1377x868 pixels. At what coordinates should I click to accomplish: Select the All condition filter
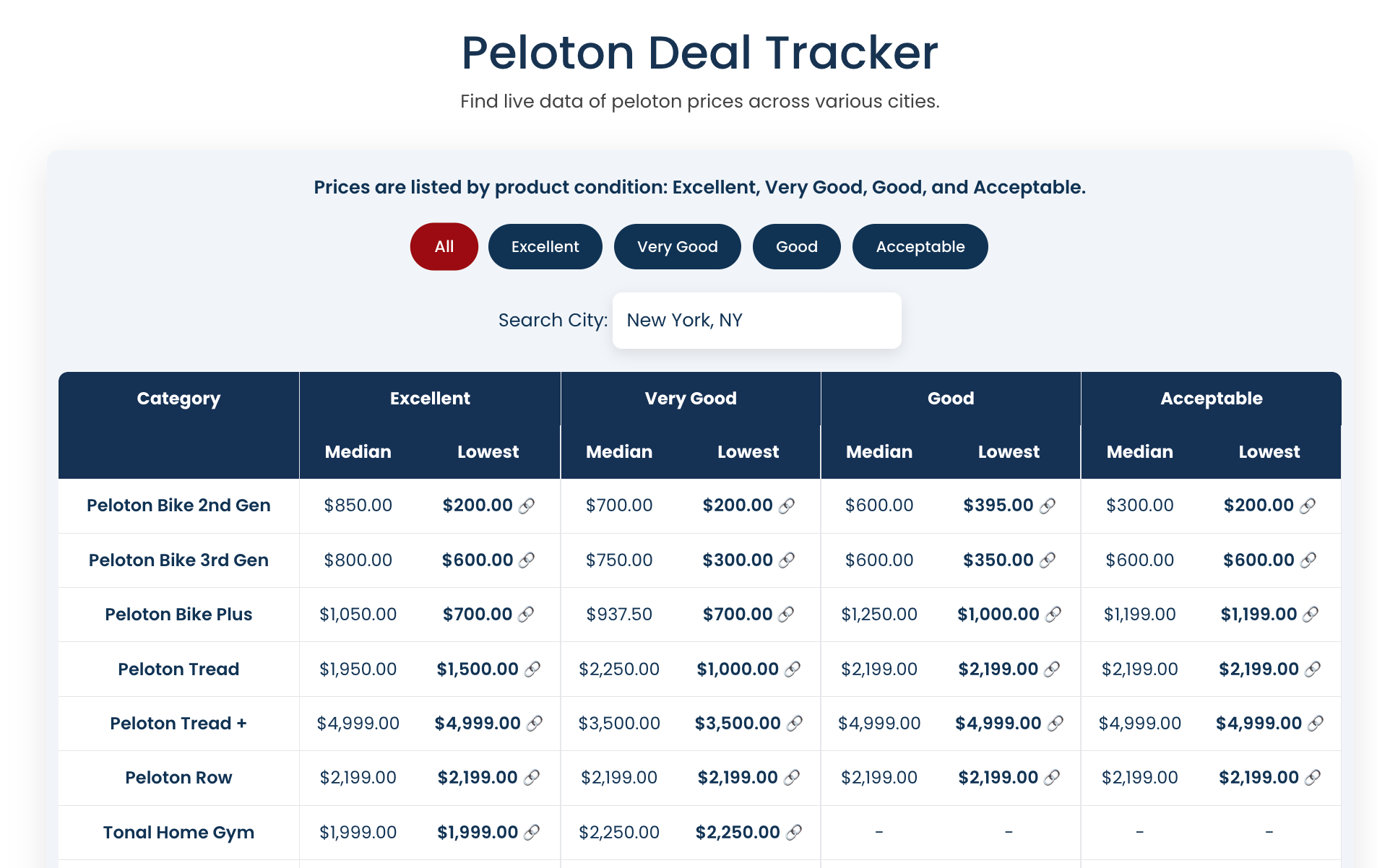(444, 247)
